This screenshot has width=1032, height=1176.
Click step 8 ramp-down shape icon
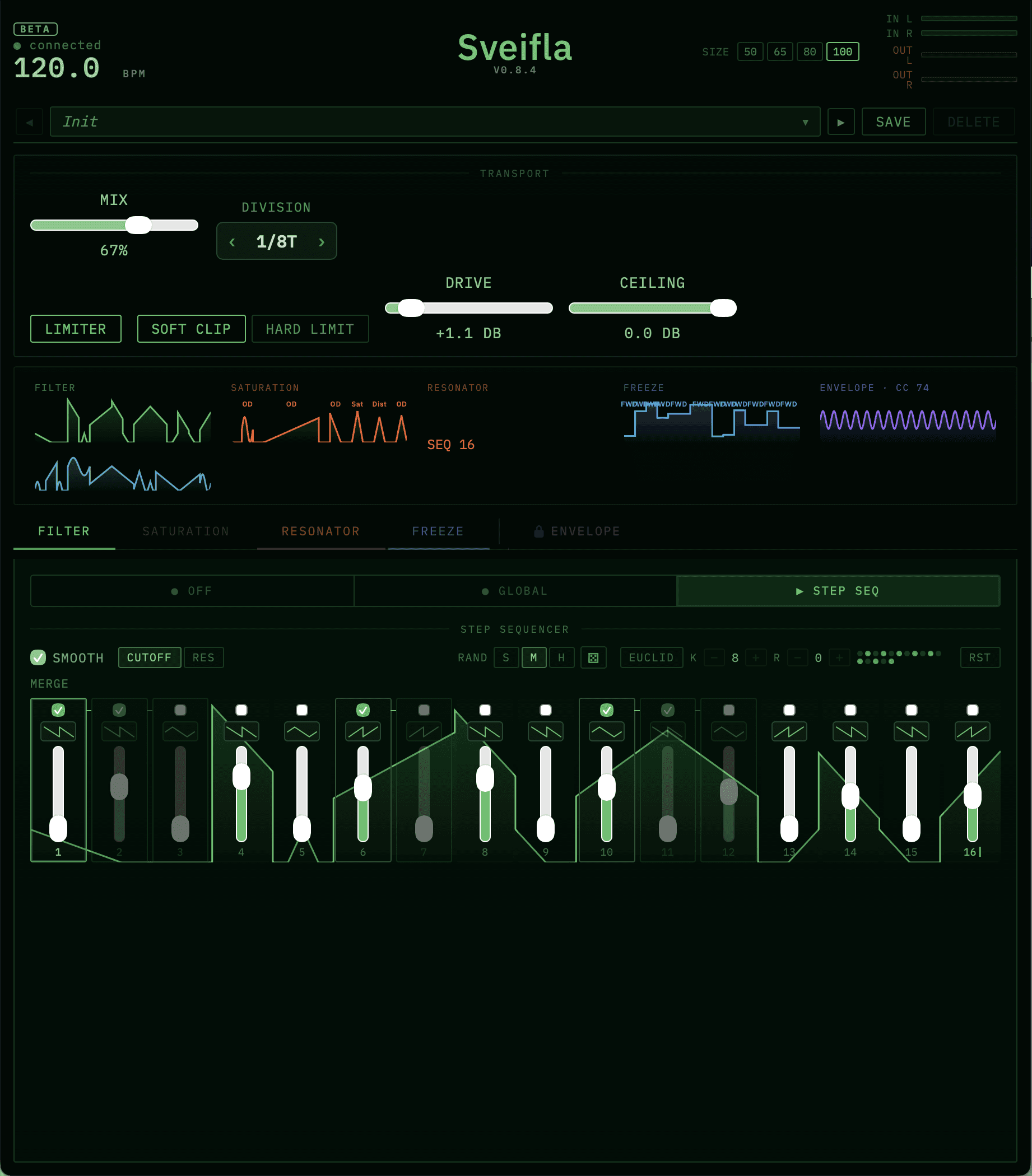tap(485, 732)
